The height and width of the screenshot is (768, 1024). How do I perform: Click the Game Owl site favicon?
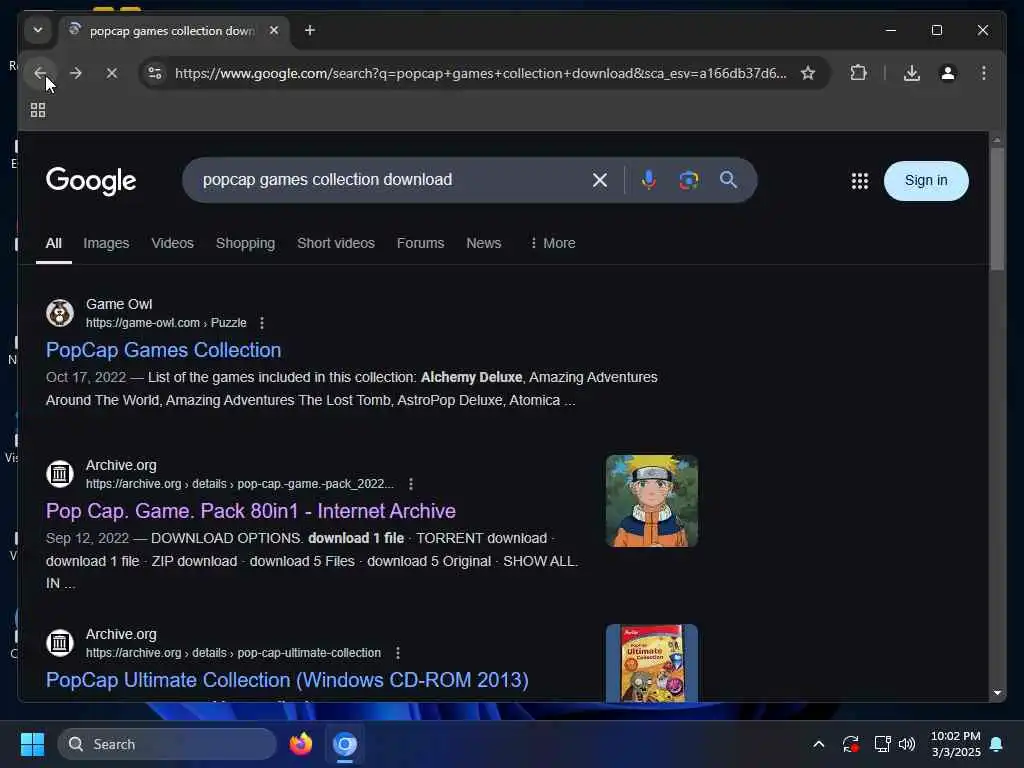(x=60, y=313)
